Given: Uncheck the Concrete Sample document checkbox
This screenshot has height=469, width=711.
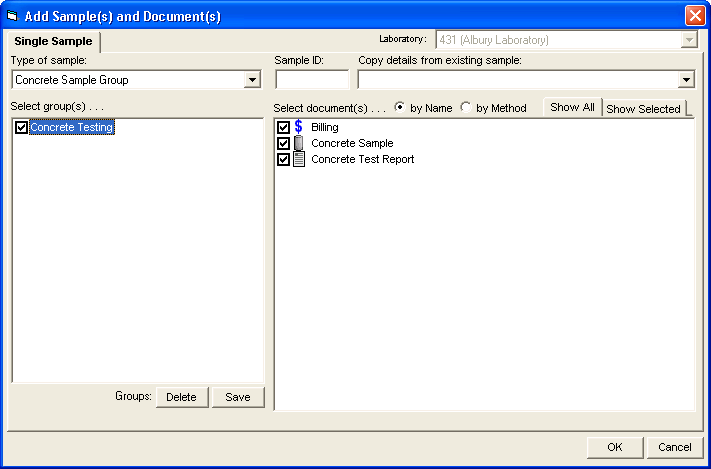Looking at the screenshot, I should pyautogui.click(x=283, y=144).
